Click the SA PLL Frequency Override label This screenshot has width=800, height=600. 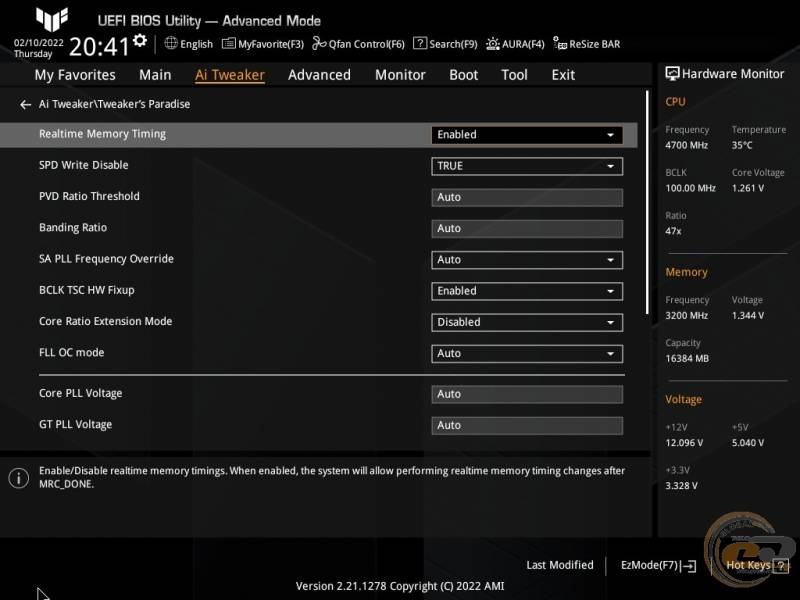(x=106, y=259)
